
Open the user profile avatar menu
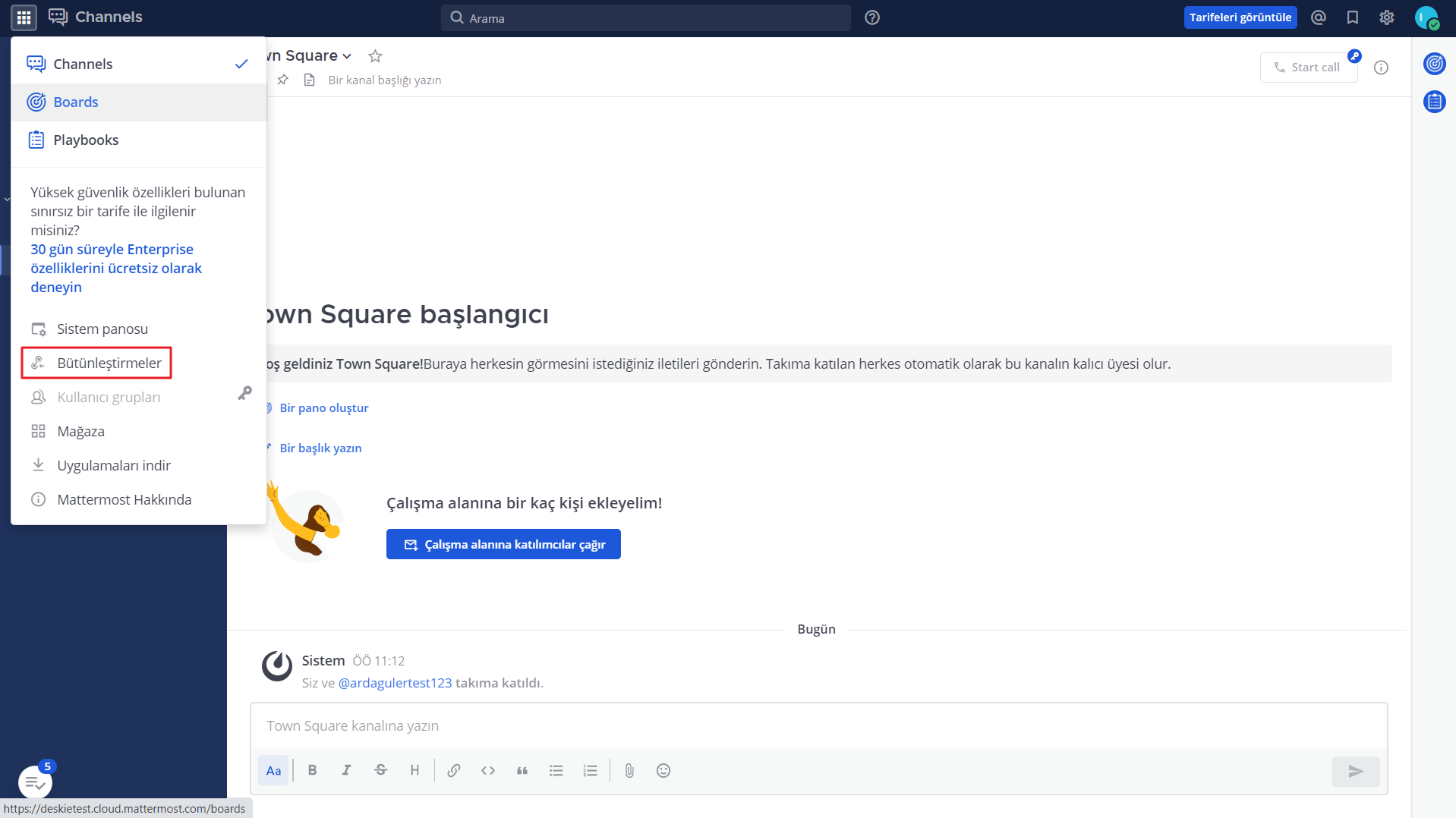(x=1426, y=17)
